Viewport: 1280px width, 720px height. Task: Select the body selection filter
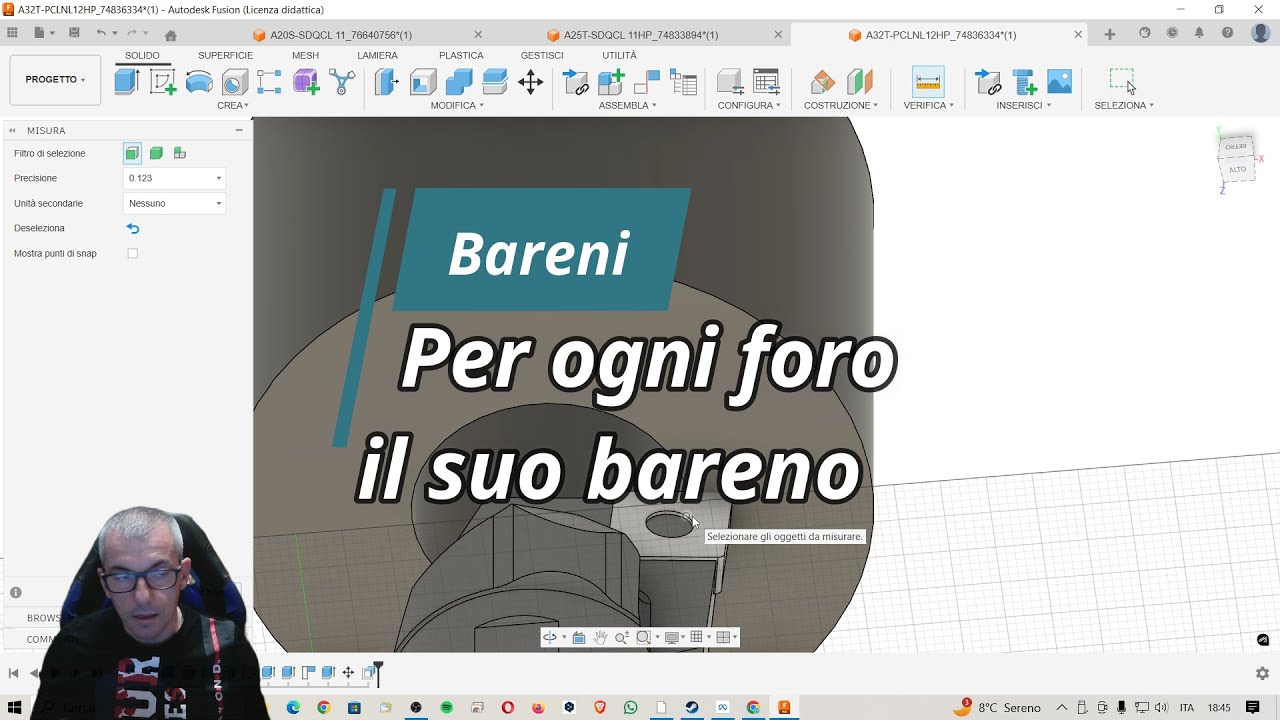156,153
